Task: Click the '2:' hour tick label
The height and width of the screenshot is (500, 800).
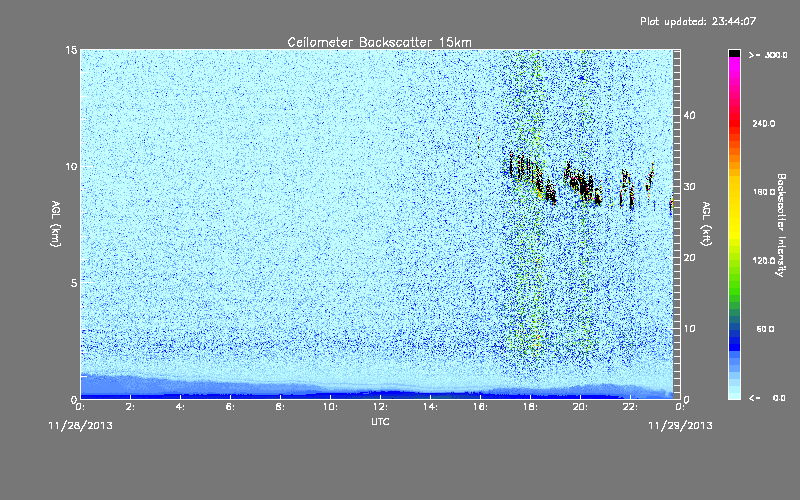Action: tap(131, 407)
